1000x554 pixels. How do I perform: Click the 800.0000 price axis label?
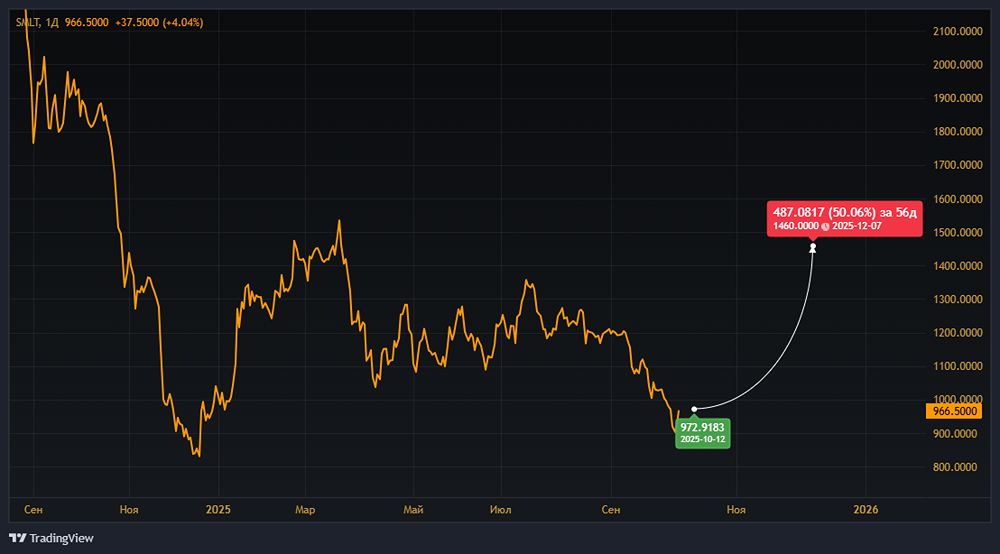954,467
